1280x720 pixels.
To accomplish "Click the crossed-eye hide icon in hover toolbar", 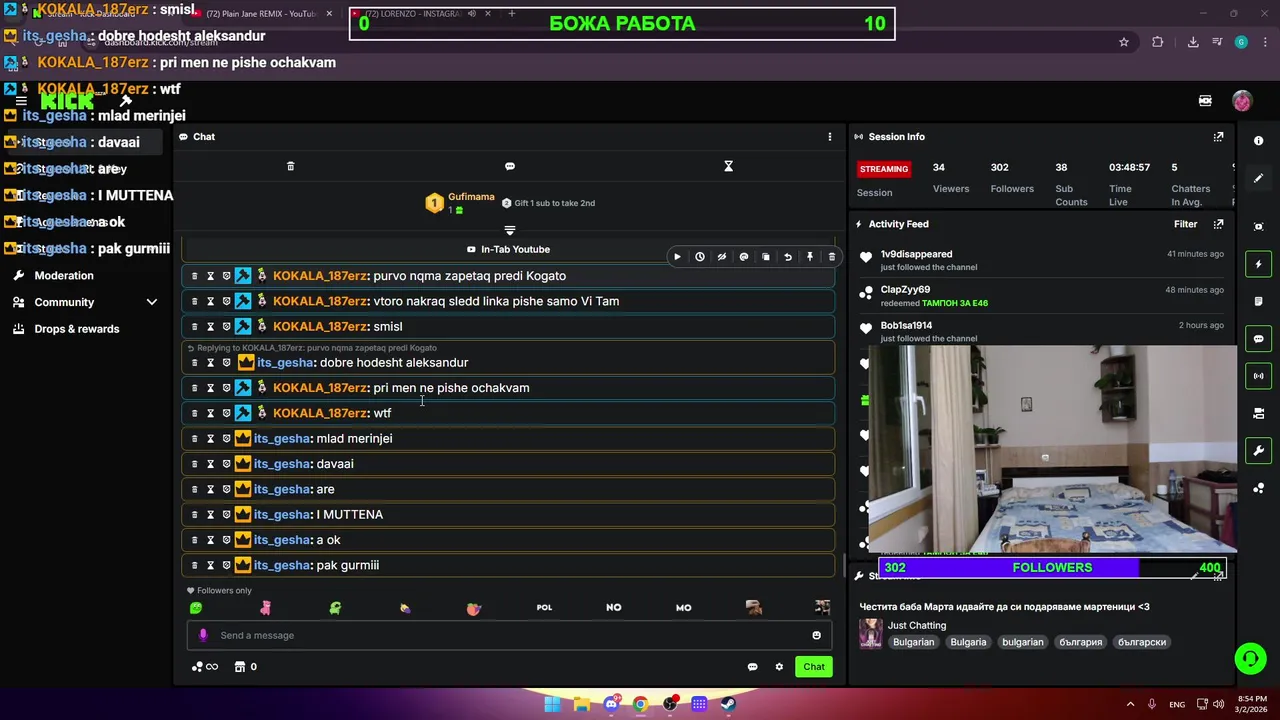I will click(722, 257).
